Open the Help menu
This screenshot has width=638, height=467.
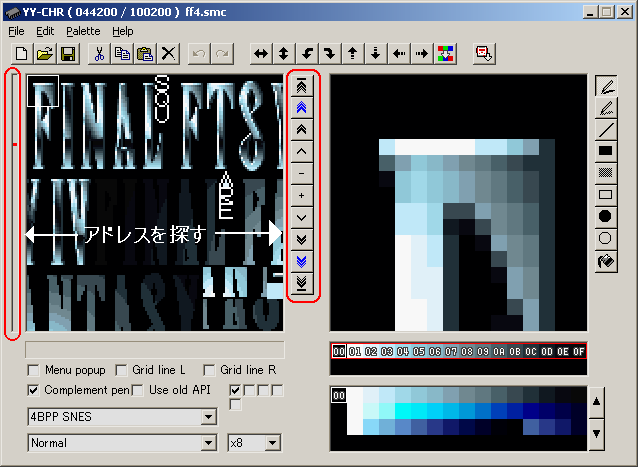(x=122, y=31)
